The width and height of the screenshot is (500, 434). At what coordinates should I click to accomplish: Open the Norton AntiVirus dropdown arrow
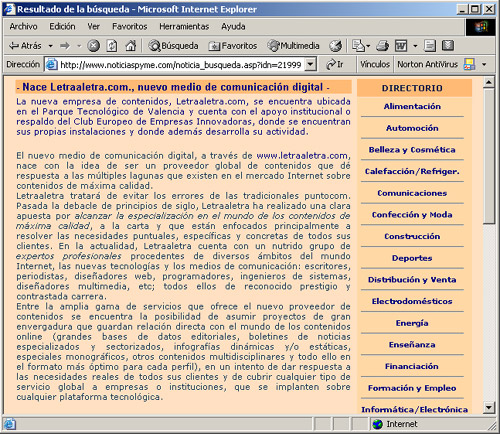point(484,64)
